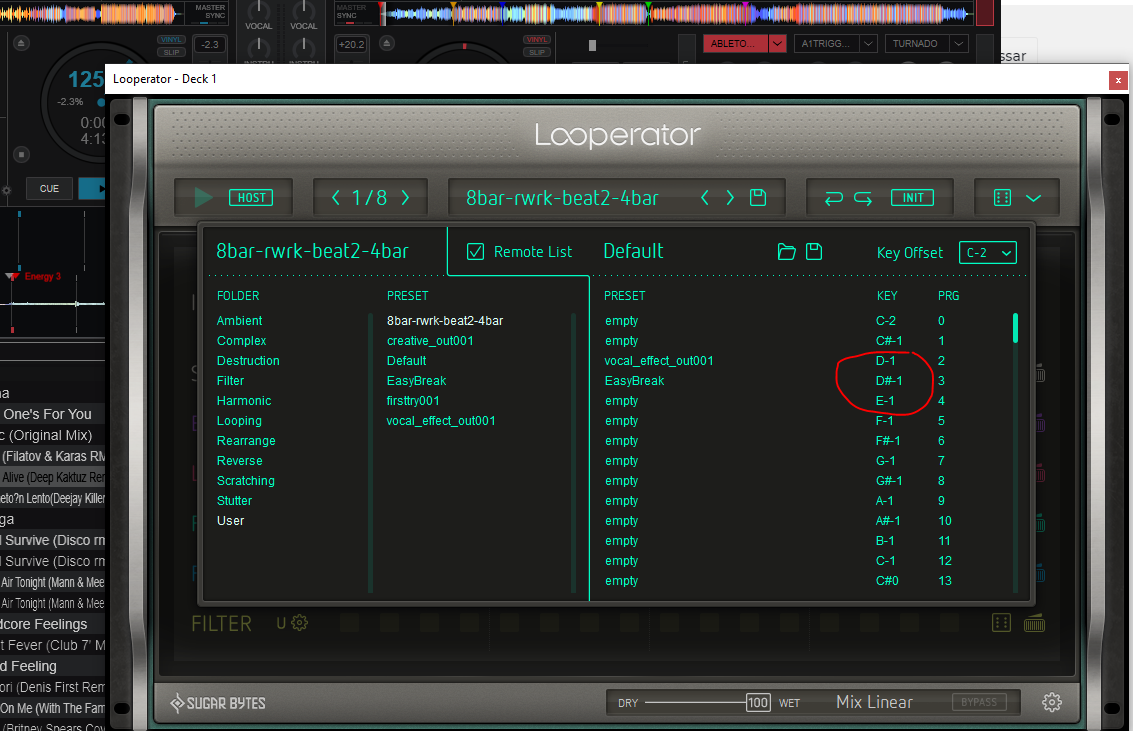Change the Mix Linear mode
This screenshot has width=1133, height=731.
pyautogui.click(x=874, y=702)
